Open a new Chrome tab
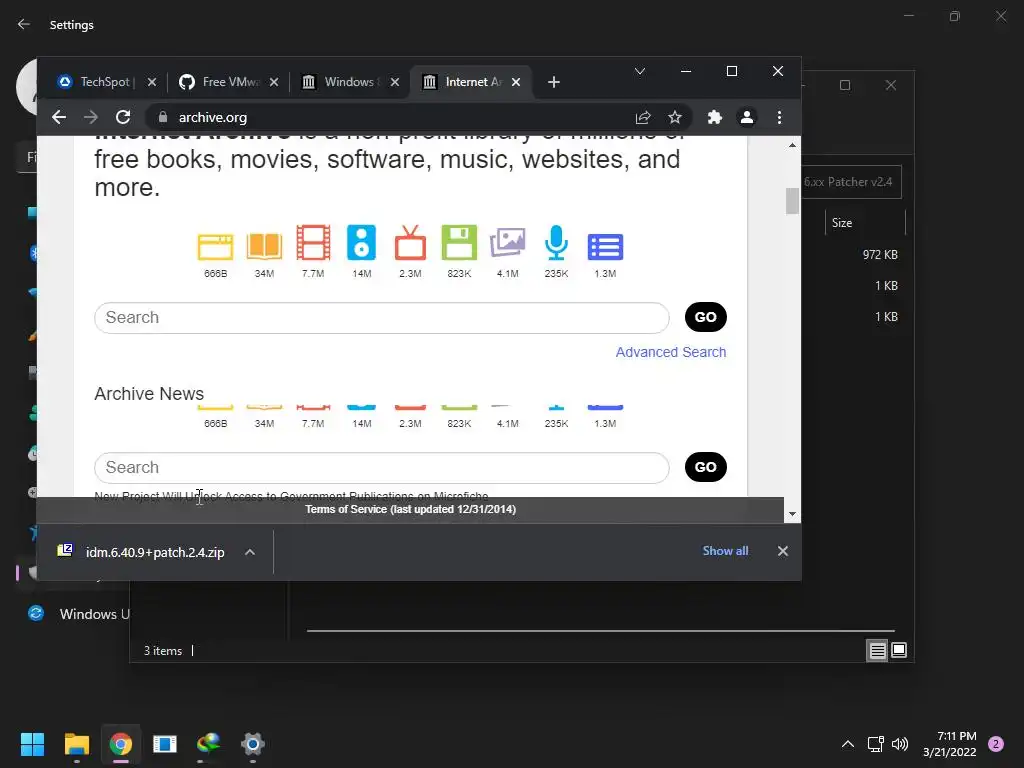 pos(554,82)
